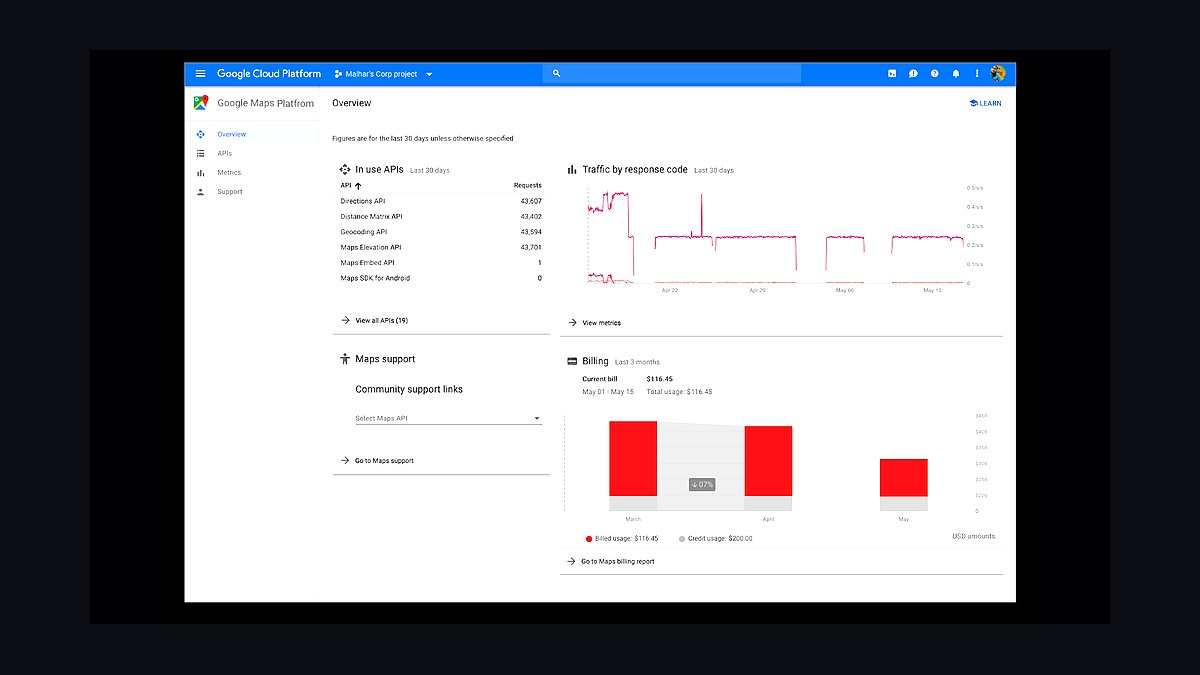
Task: Open View all APIs (19) link
Action: 374,321
